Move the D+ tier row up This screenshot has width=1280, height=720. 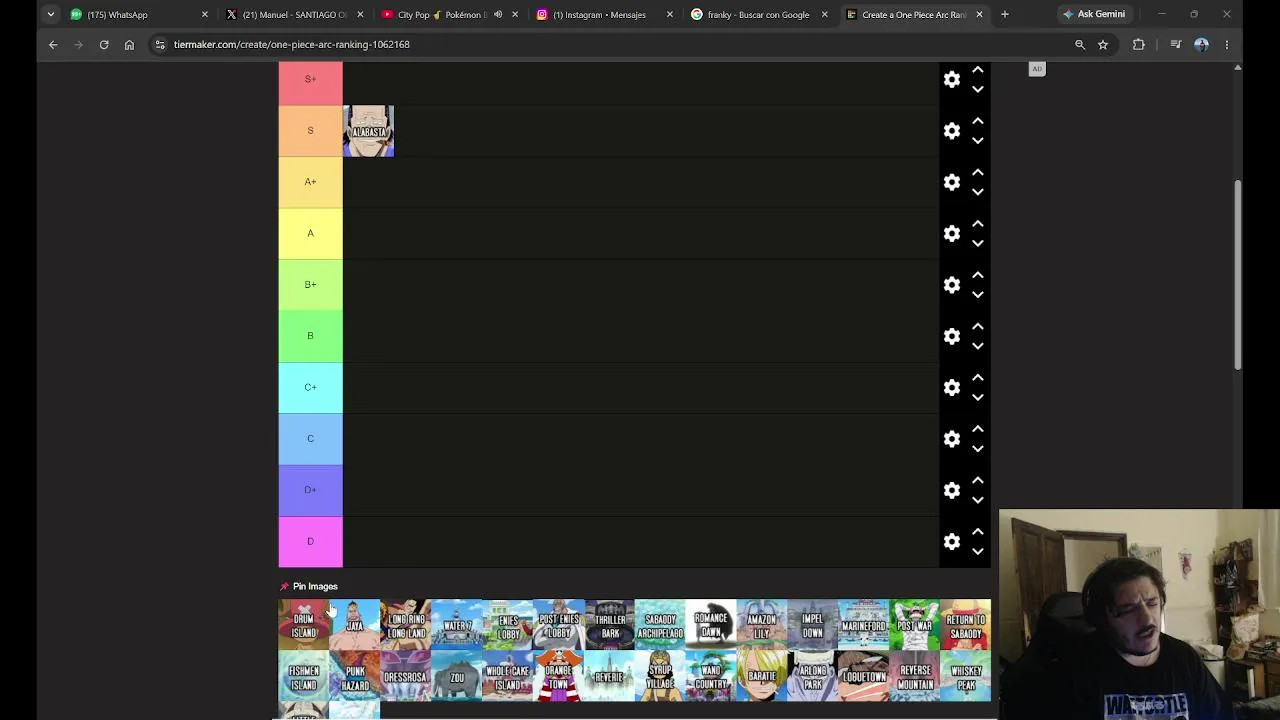coord(978,480)
